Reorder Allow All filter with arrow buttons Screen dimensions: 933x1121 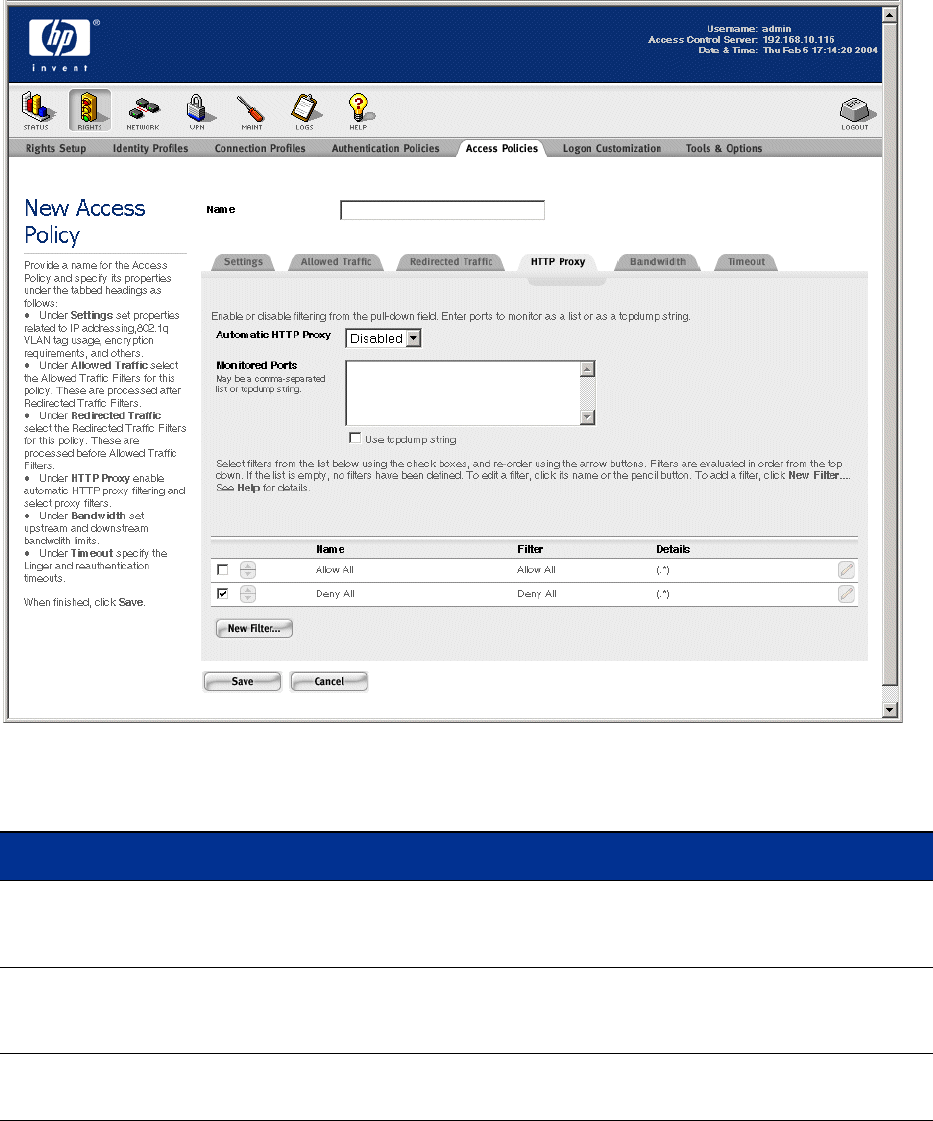pyautogui.click(x=247, y=570)
